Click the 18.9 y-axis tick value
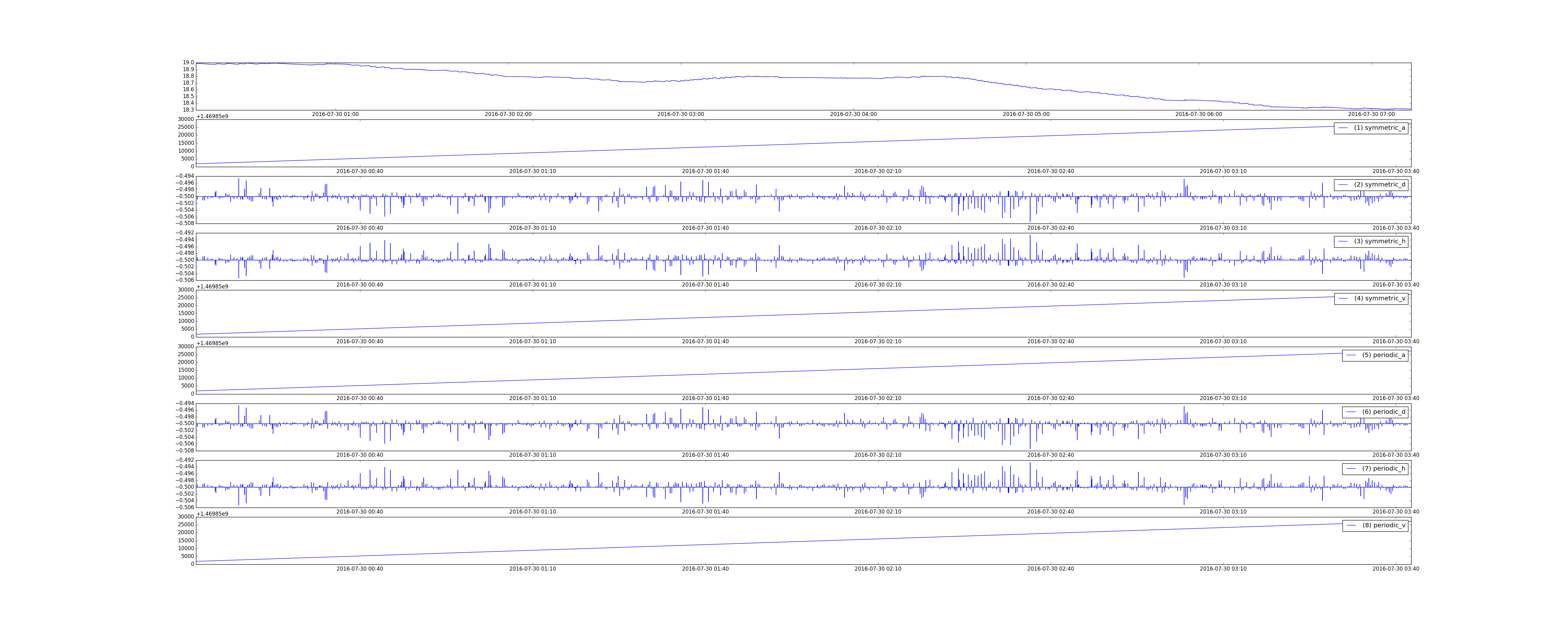This screenshot has height=627, width=1568. (188, 69)
